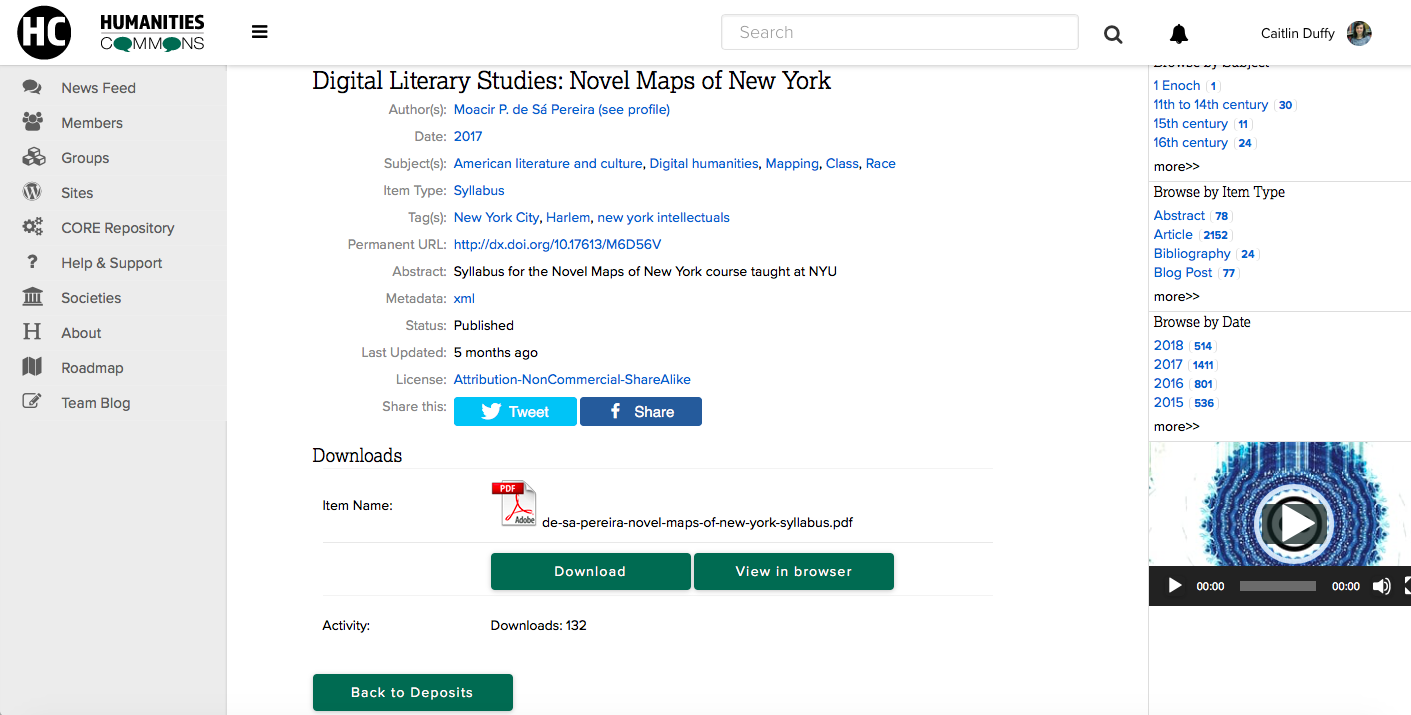Play the video using the large center button
The width and height of the screenshot is (1411, 715).
(x=1292, y=522)
